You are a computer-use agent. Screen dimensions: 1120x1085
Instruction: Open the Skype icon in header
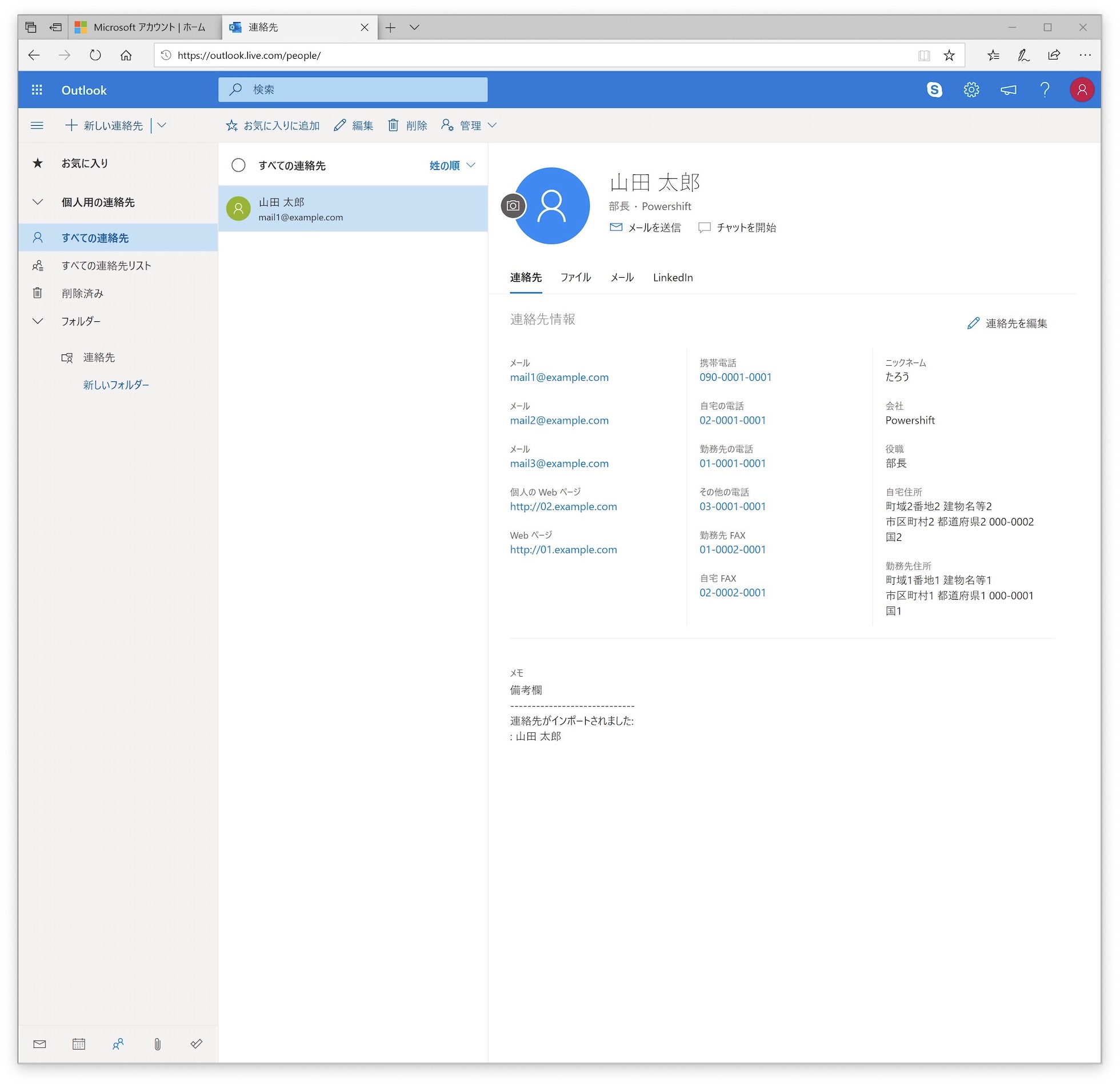pyautogui.click(x=934, y=90)
